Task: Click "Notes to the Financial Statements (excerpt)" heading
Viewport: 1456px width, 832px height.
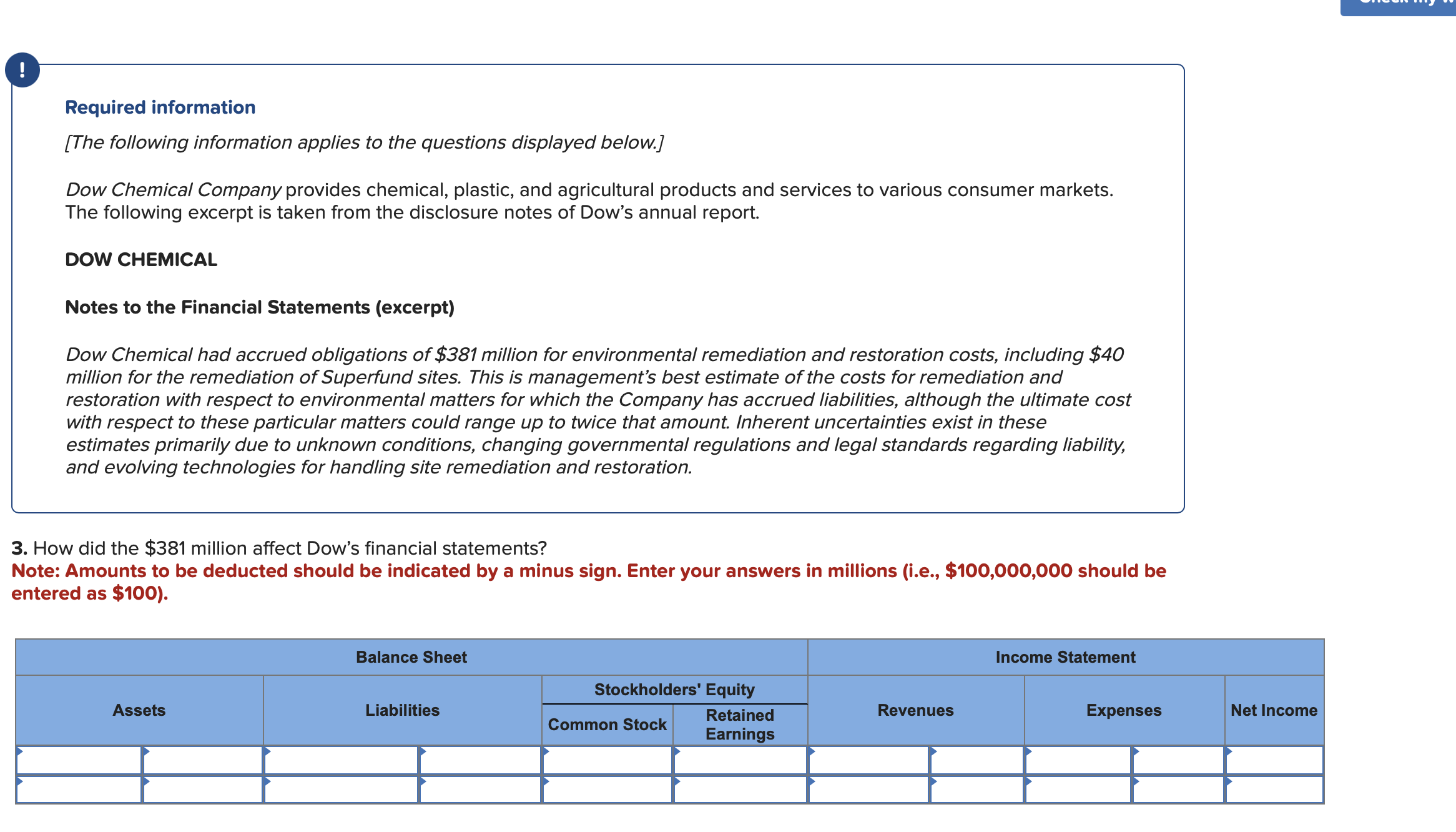Action: pos(260,307)
